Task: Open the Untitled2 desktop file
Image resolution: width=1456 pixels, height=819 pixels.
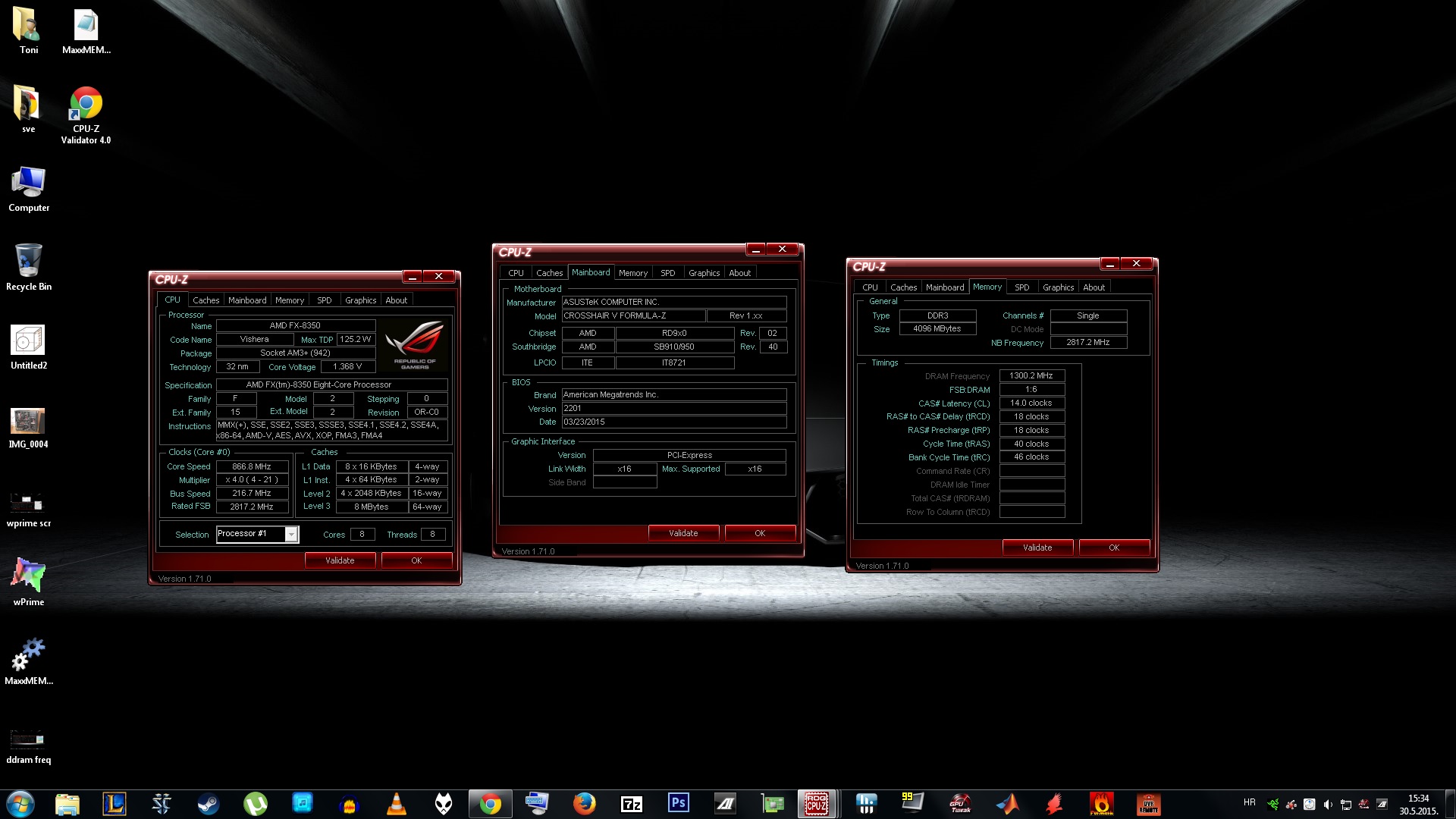Action: 28,346
